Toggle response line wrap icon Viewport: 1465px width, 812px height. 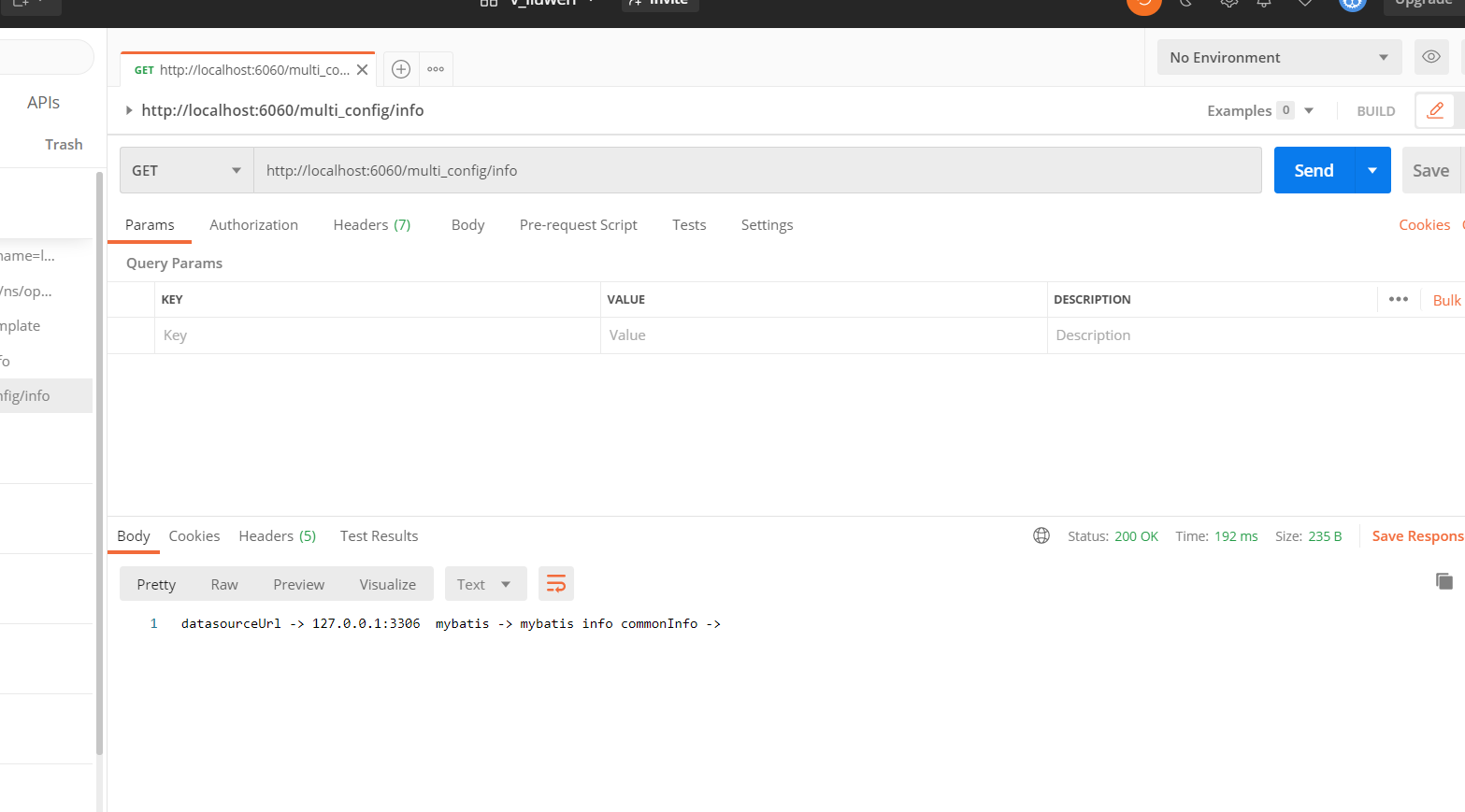coord(556,584)
